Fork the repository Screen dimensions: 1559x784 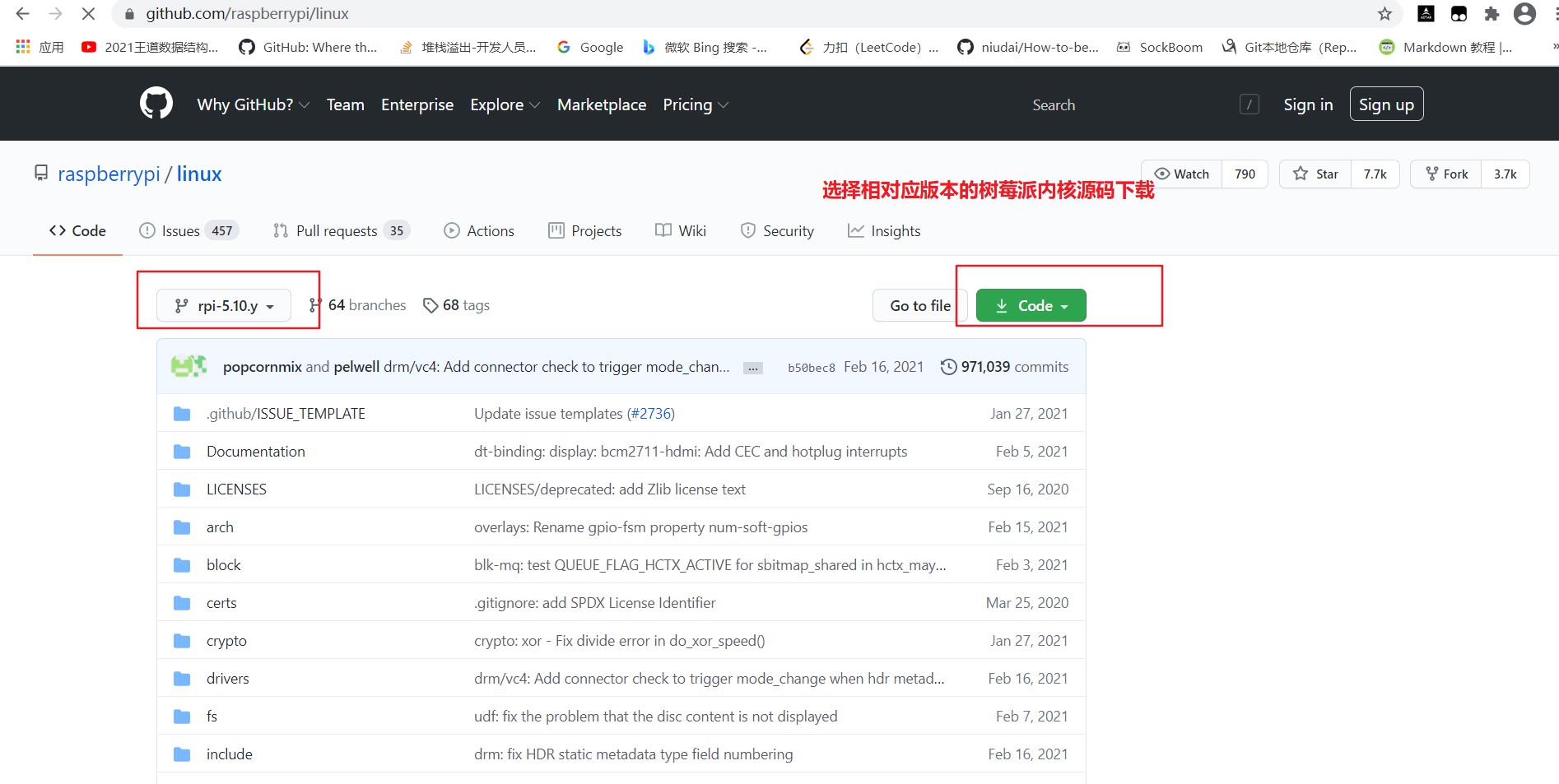1446,174
